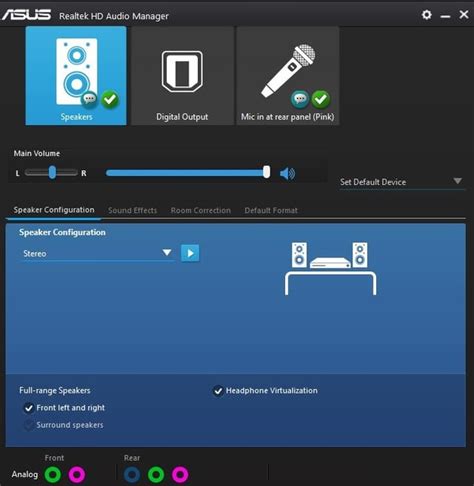Image resolution: width=474 pixels, height=486 pixels.
Task: Close the Realtek HD Audio Manager window
Action: click(x=464, y=15)
